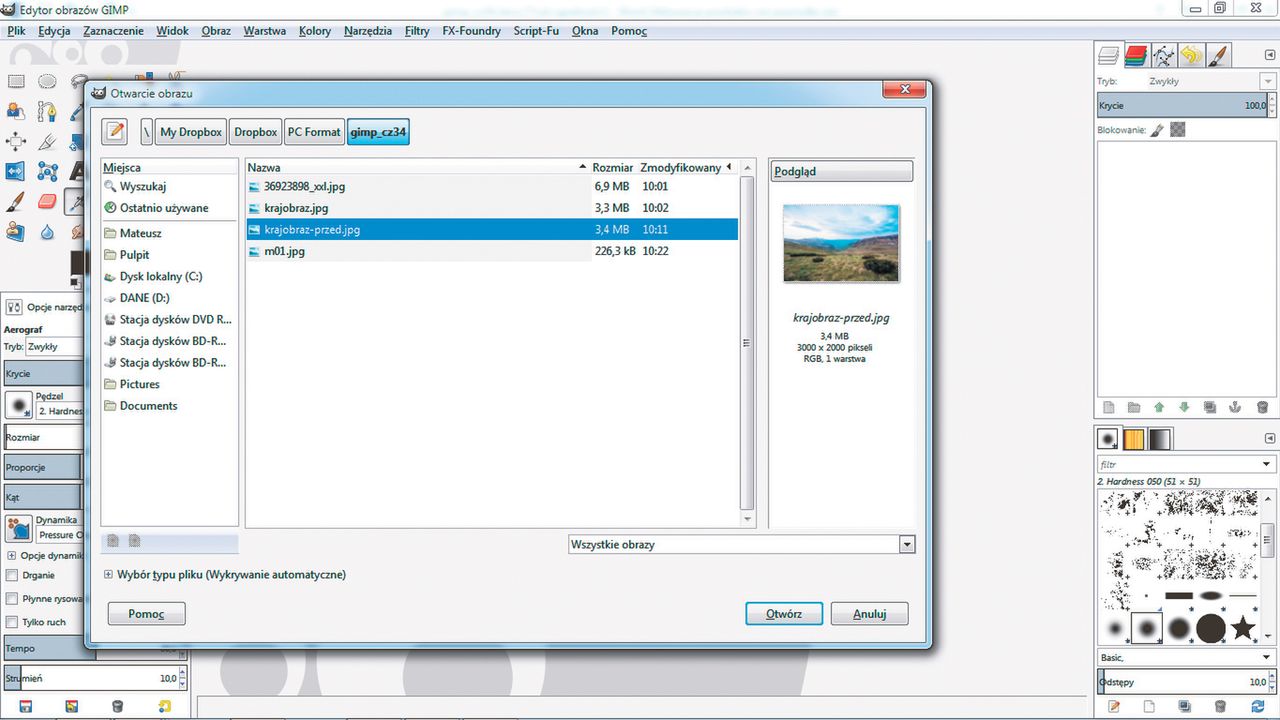Select the Rectangle Select tool in toolbox
This screenshot has height=720, width=1280.
click(16, 81)
